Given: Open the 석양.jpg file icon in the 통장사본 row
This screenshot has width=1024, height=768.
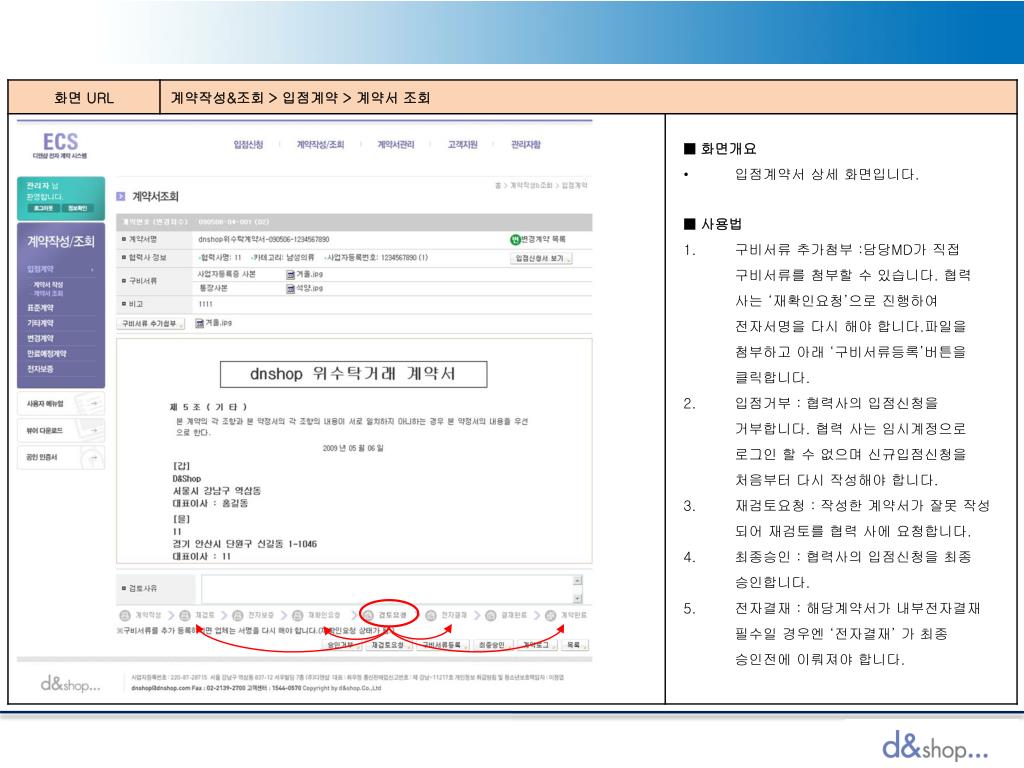Looking at the screenshot, I should point(290,289).
